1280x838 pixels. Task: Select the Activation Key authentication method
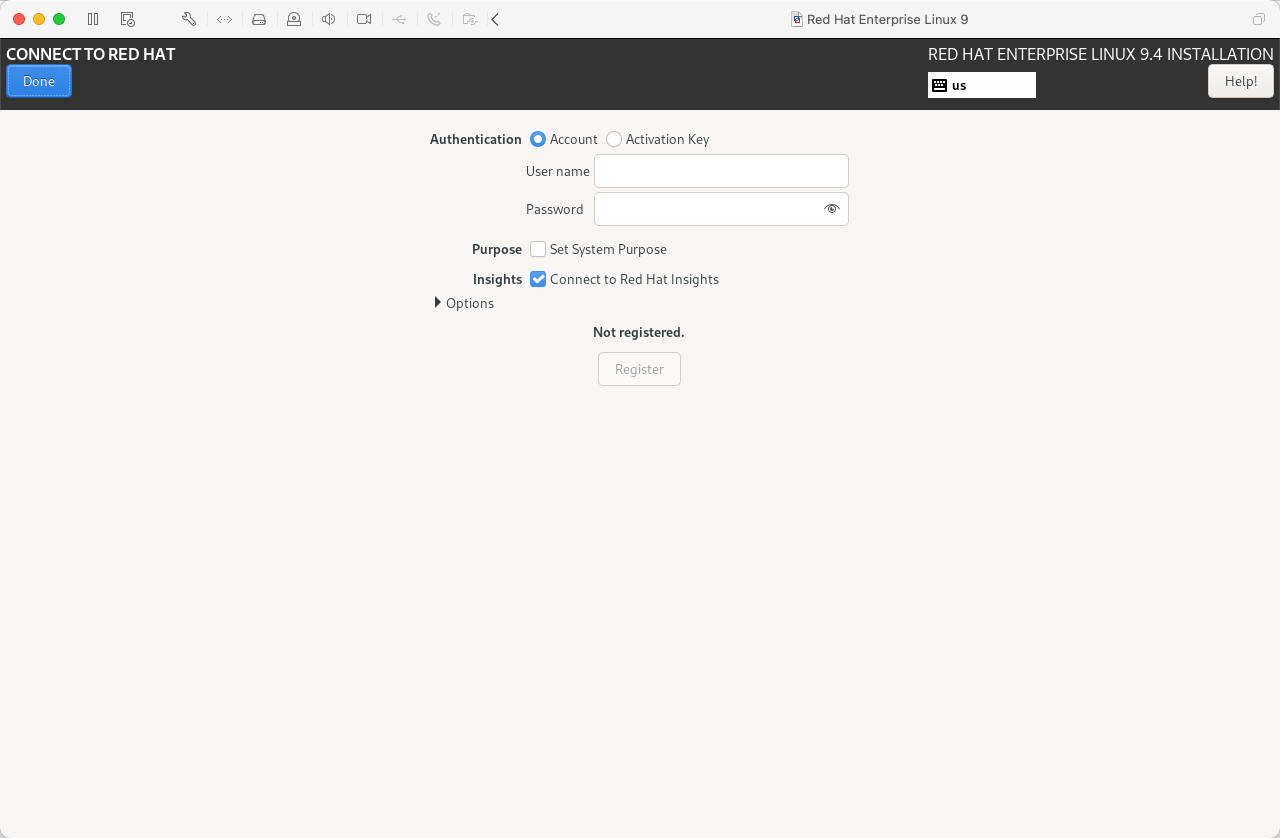tap(613, 139)
